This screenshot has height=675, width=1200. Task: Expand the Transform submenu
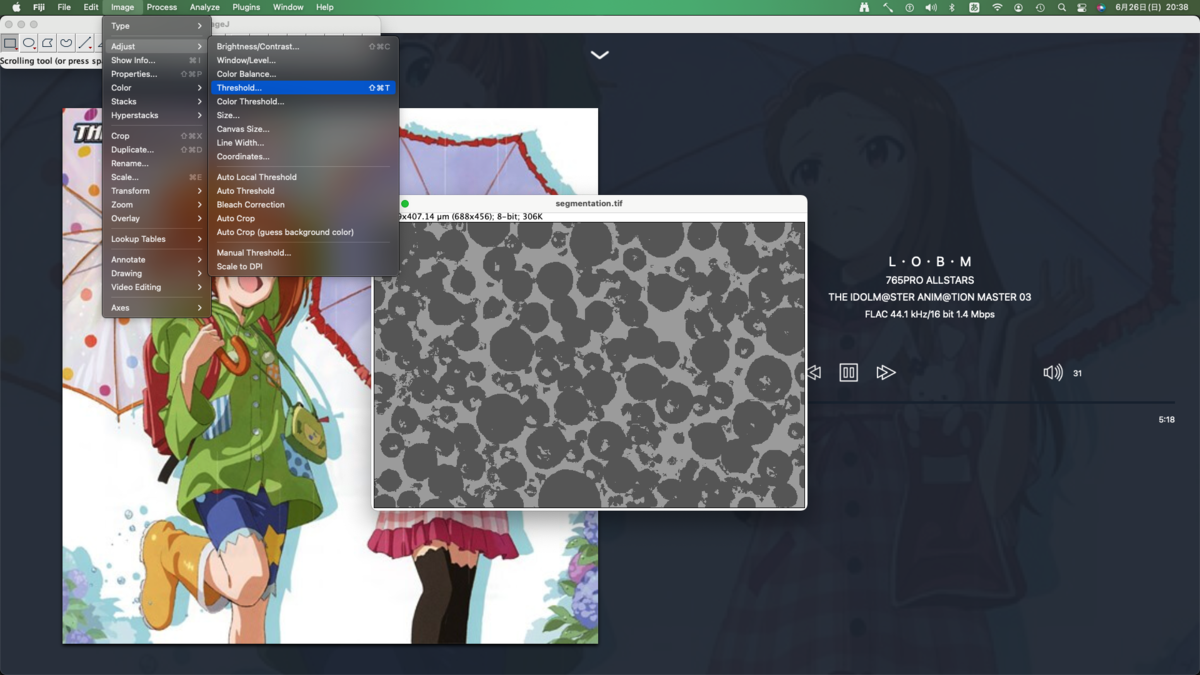click(x=156, y=191)
